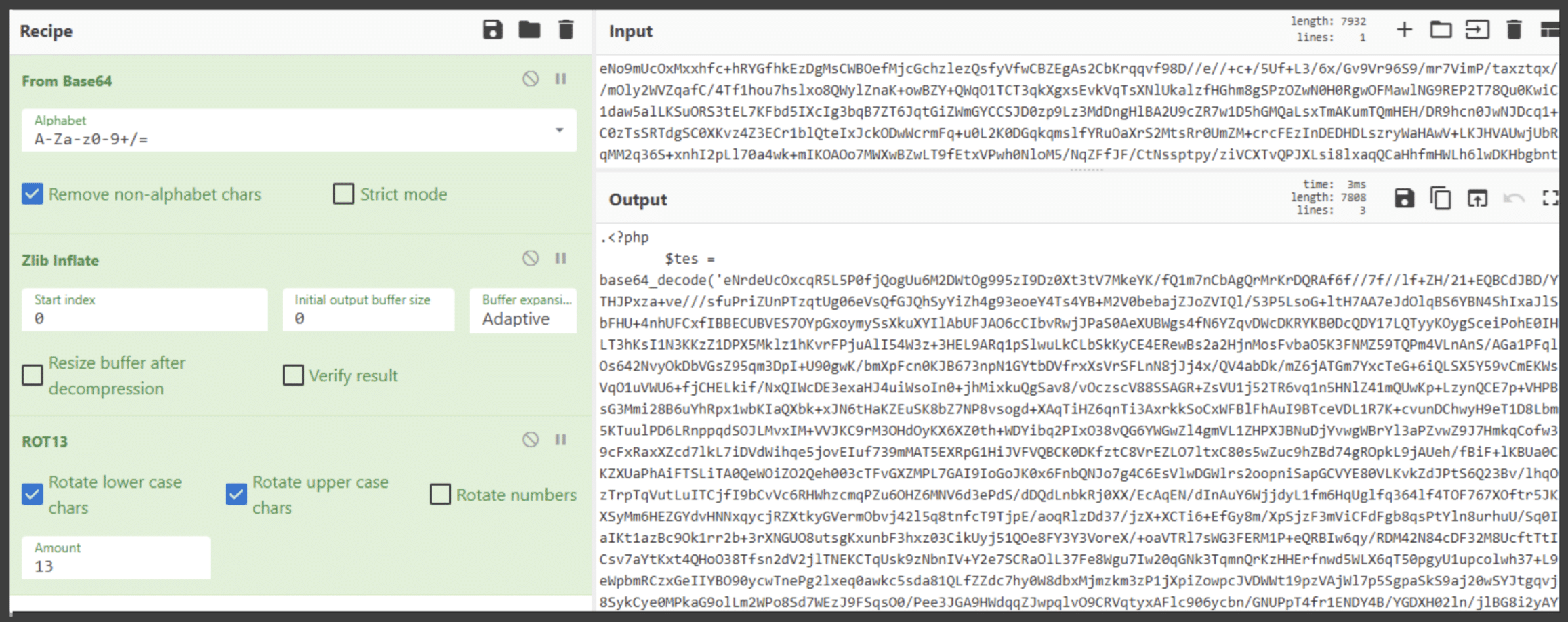1568x622 pixels.
Task: Open input file as folder
Action: tap(1441, 30)
